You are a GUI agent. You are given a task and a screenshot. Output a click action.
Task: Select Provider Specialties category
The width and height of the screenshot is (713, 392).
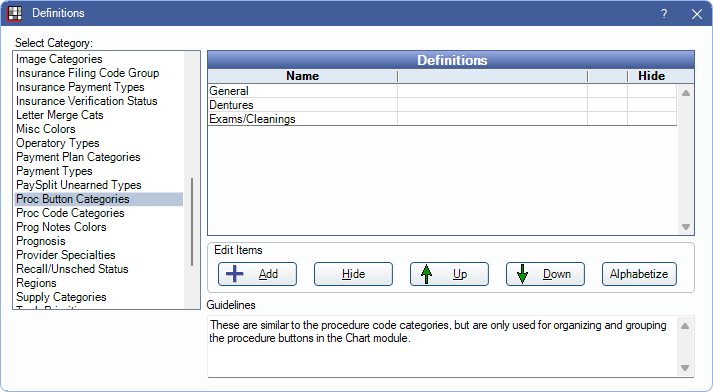click(x=99, y=255)
